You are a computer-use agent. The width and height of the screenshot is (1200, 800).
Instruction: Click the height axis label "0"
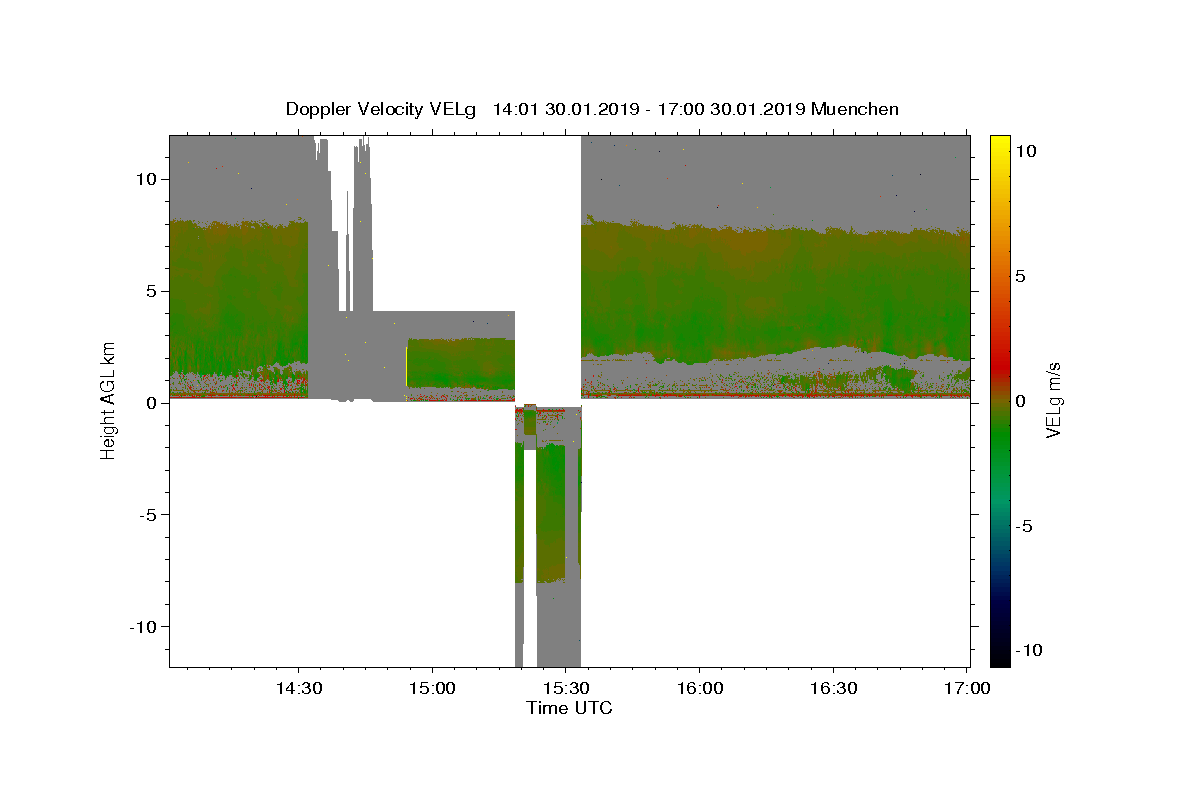click(153, 403)
